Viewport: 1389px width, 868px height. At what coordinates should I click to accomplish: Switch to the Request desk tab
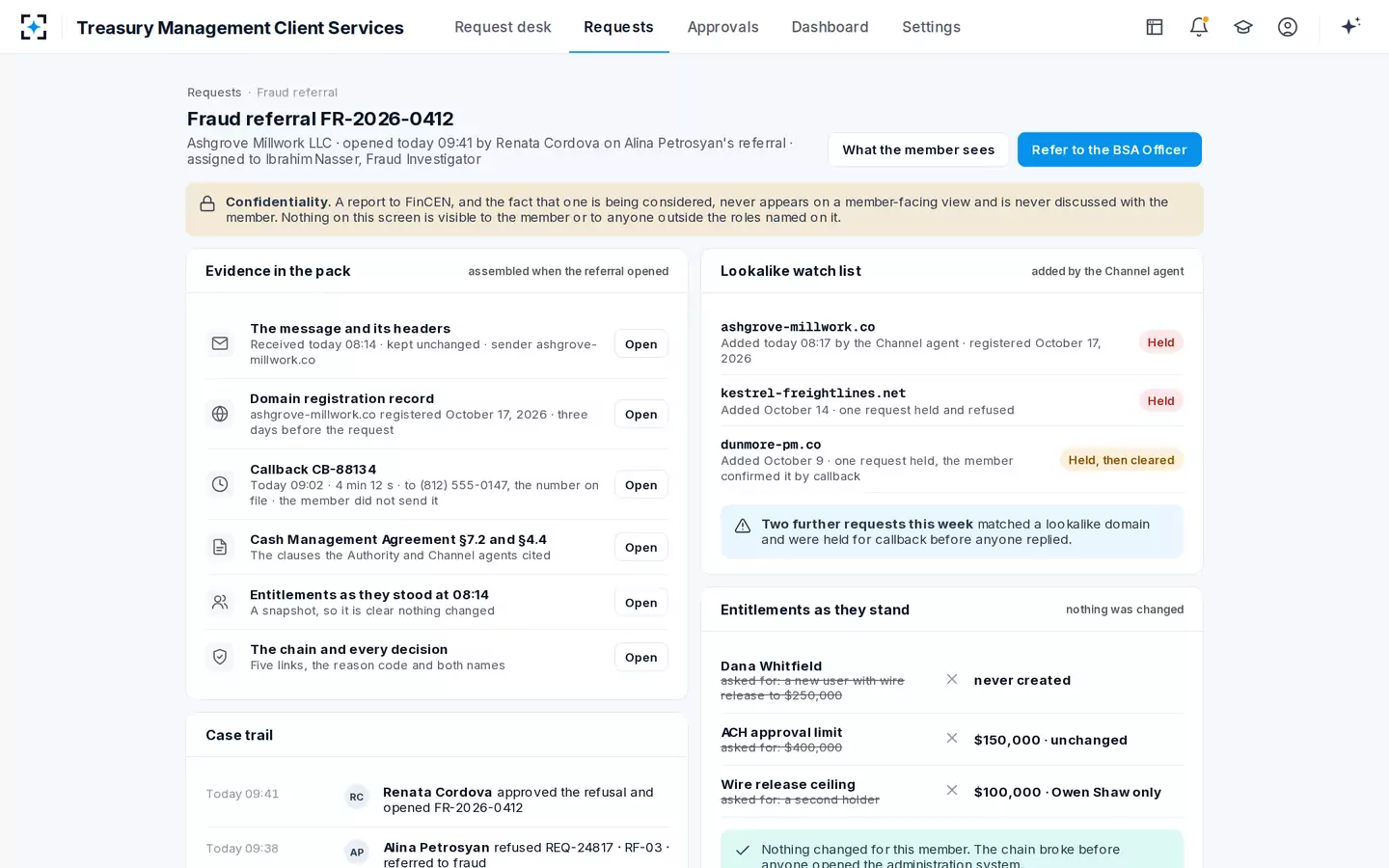point(503,27)
